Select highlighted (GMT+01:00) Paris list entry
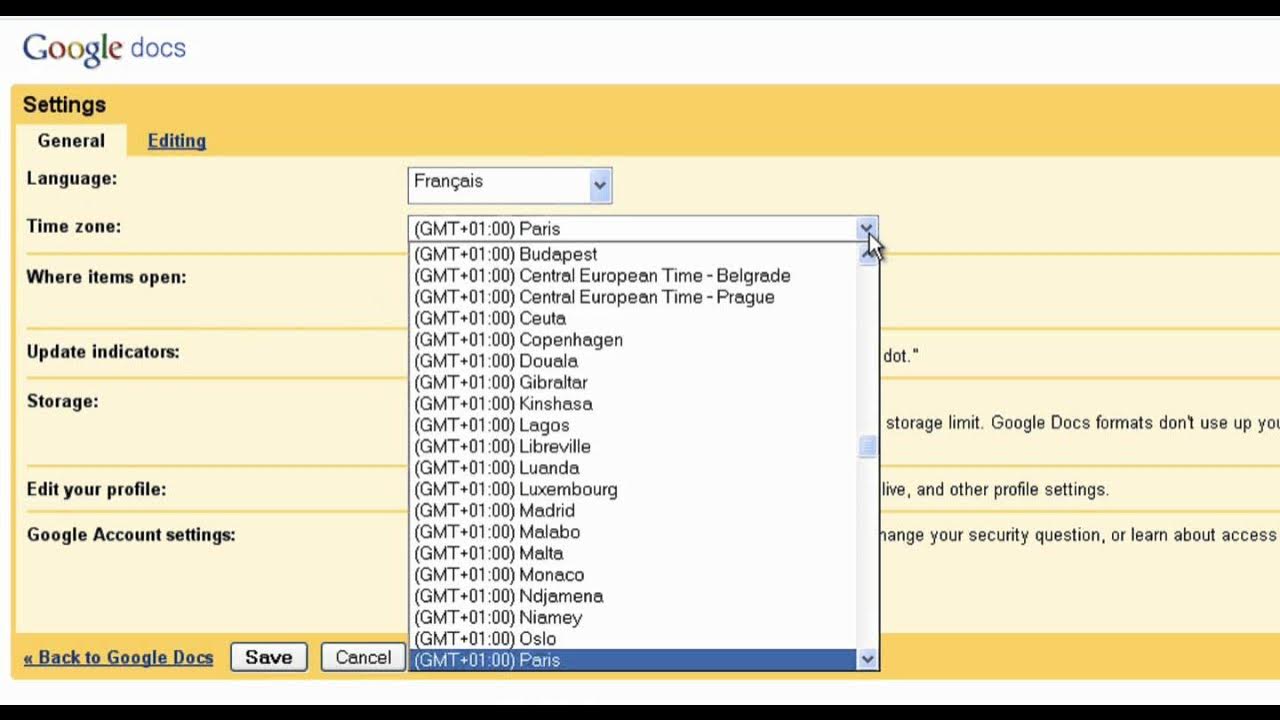This screenshot has width=1280, height=720. click(x=633, y=660)
